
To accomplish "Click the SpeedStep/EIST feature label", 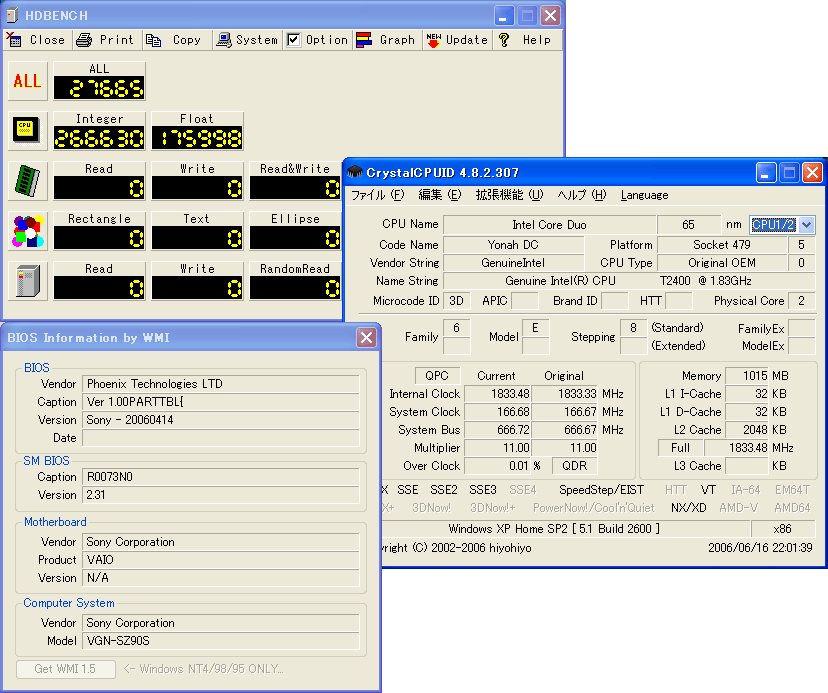I will 601,490.
